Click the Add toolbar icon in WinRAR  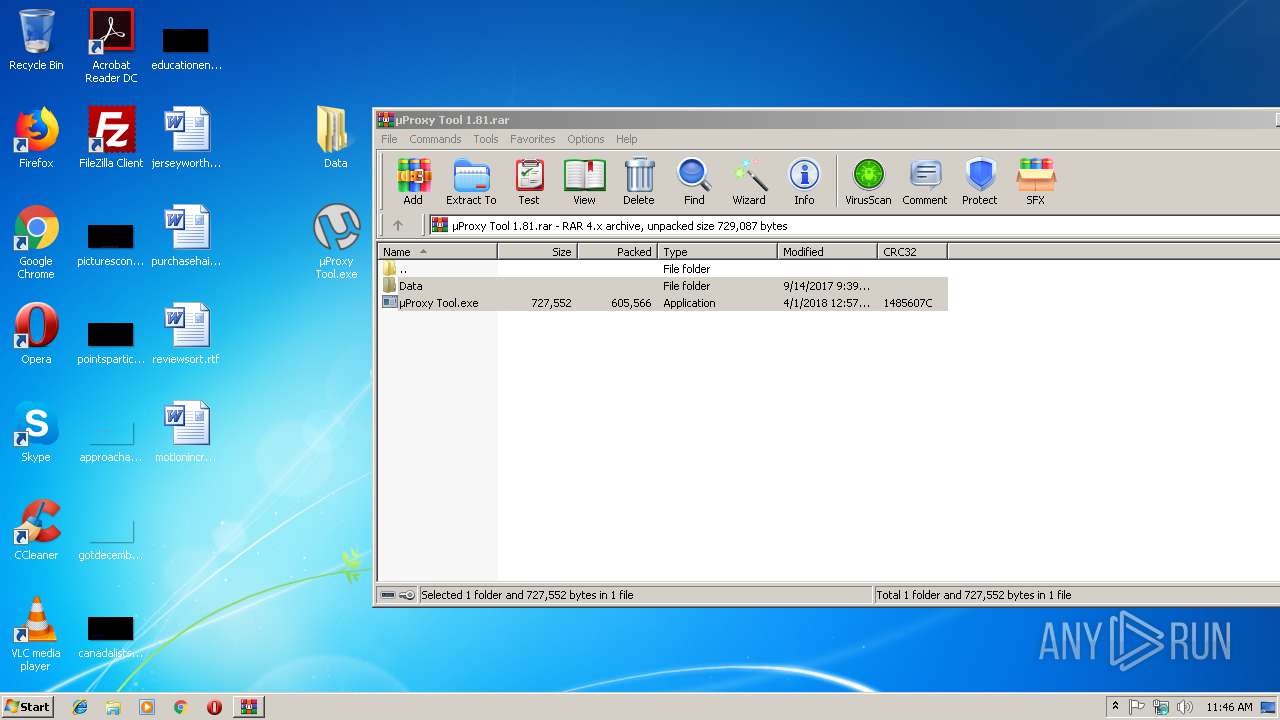pyautogui.click(x=413, y=182)
